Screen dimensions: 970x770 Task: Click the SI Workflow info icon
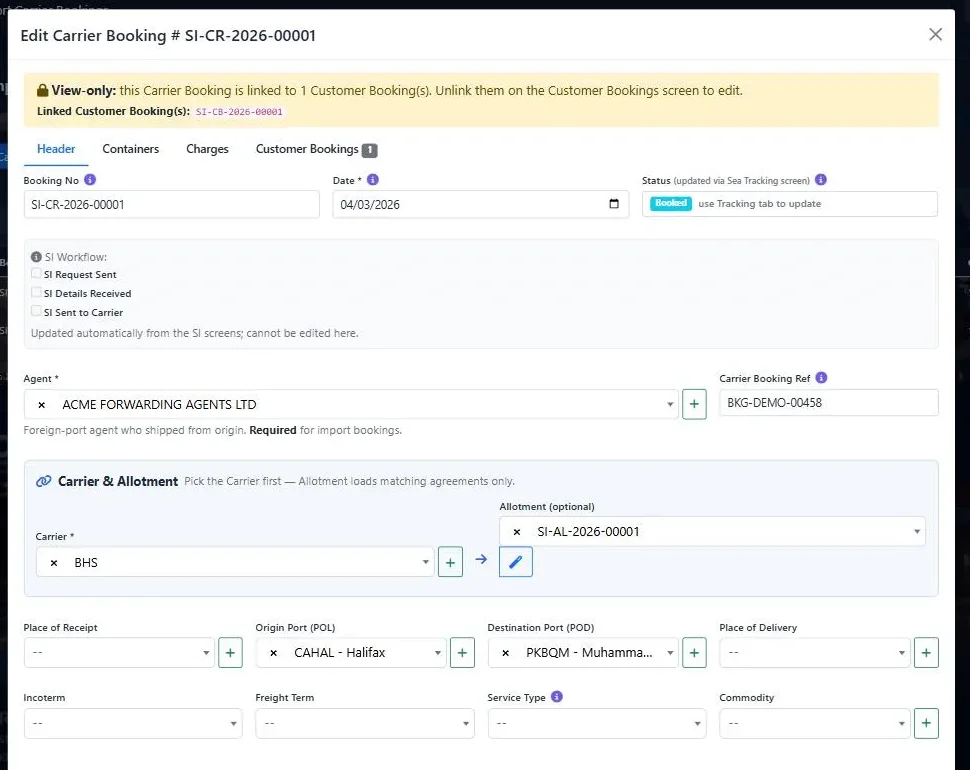tap(36, 257)
